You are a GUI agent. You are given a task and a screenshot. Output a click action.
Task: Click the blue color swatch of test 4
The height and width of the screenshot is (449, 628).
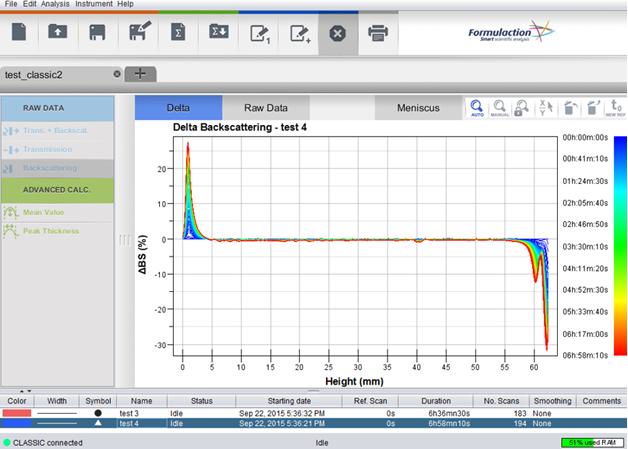click(17, 423)
